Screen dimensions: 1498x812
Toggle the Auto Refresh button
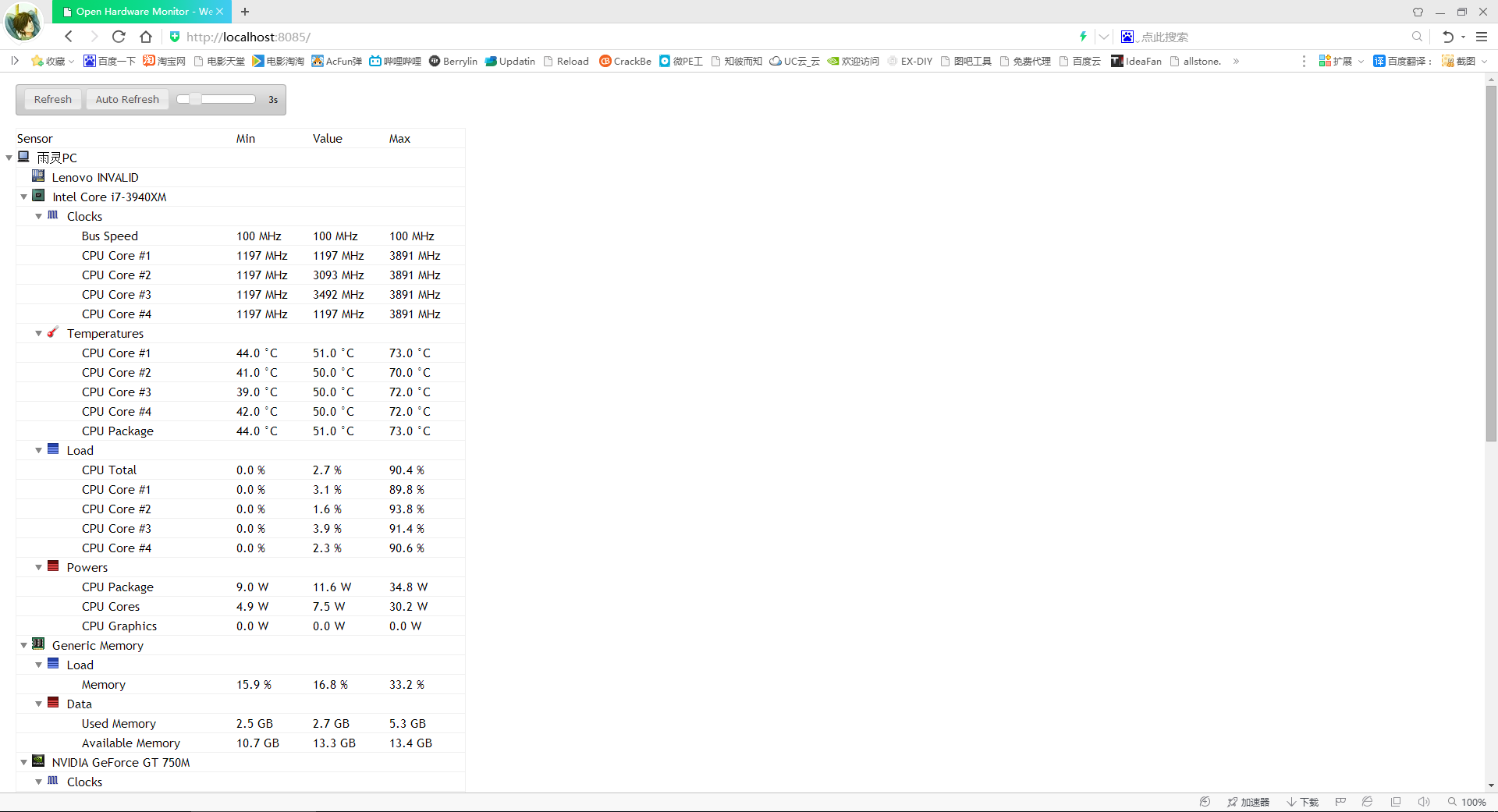pos(127,99)
